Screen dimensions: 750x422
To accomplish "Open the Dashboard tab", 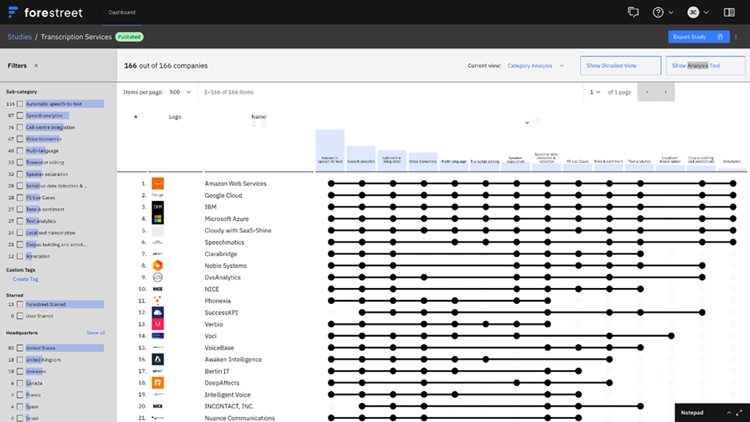I will 121,12.
